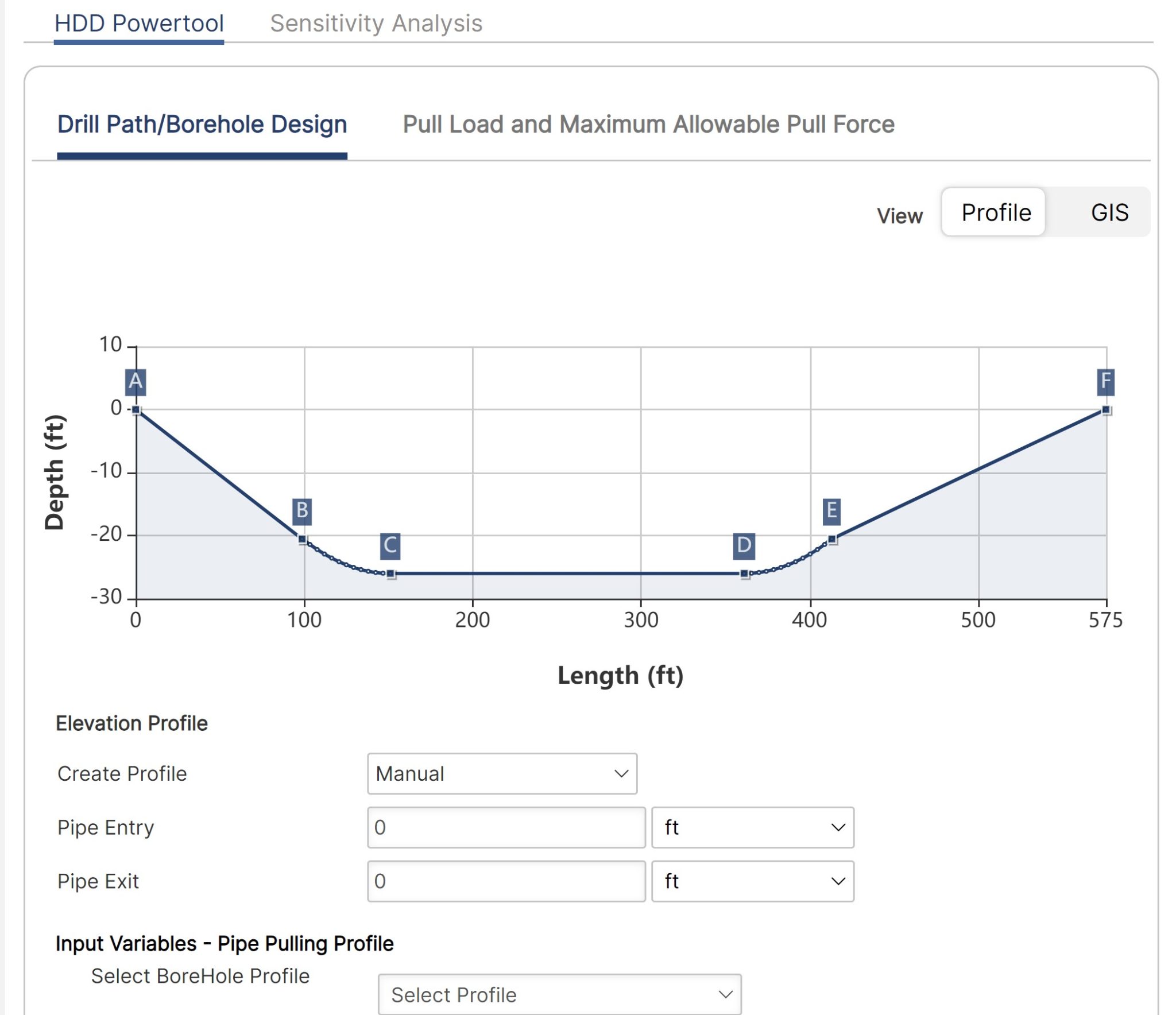Open the Pipe Entry units dropdown
This screenshot has height=1015, width=1176.
click(x=753, y=827)
